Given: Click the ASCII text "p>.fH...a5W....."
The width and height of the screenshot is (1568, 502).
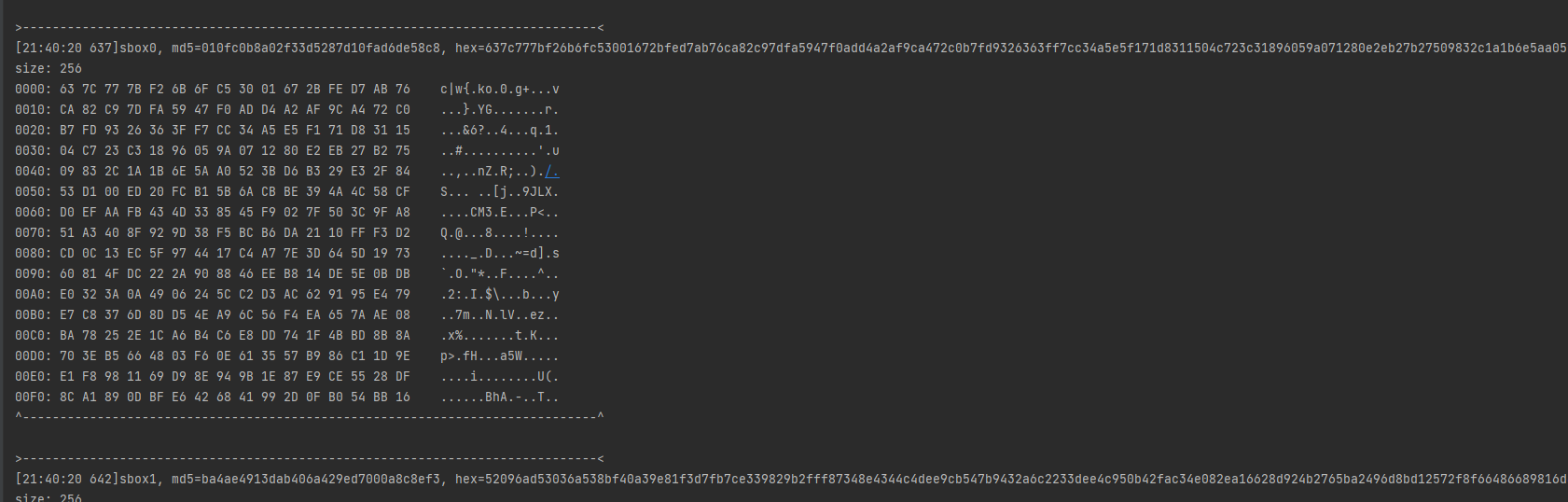Looking at the screenshot, I should pos(499,356).
